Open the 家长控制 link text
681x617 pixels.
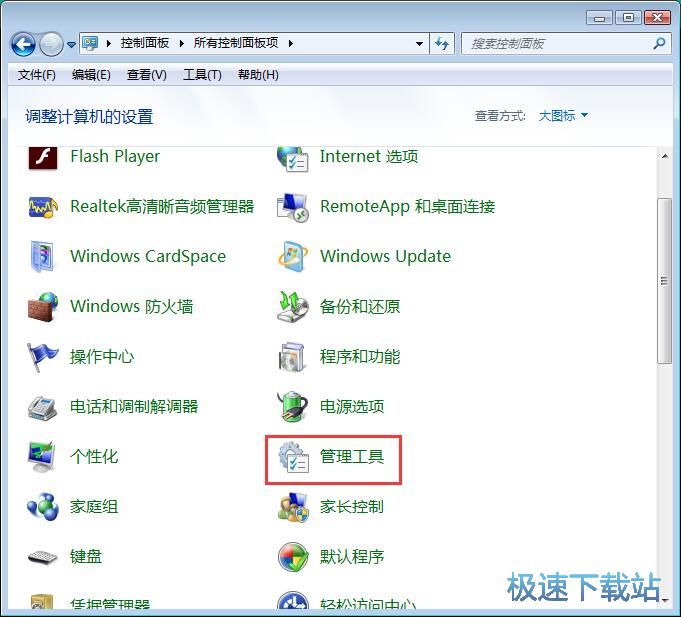click(352, 507)
